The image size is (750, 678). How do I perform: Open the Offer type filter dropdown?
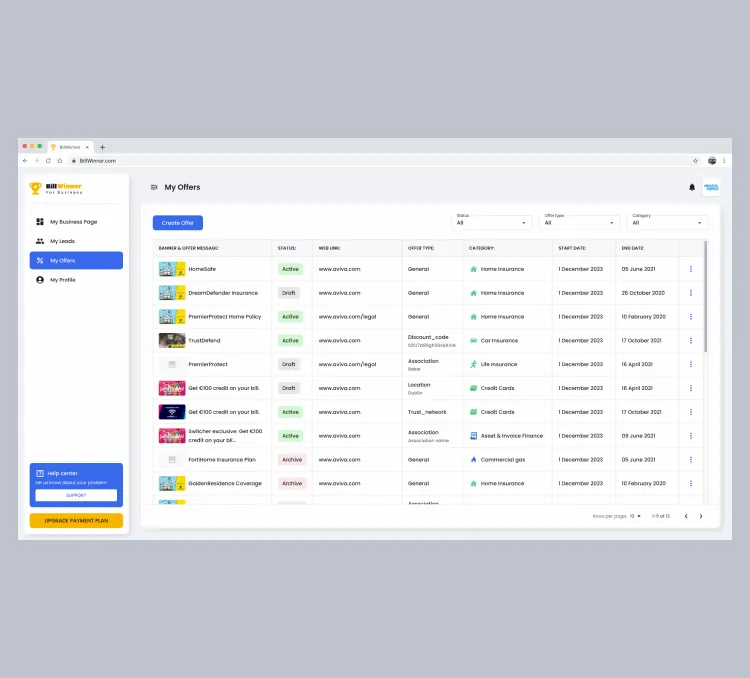coord(579,222)
